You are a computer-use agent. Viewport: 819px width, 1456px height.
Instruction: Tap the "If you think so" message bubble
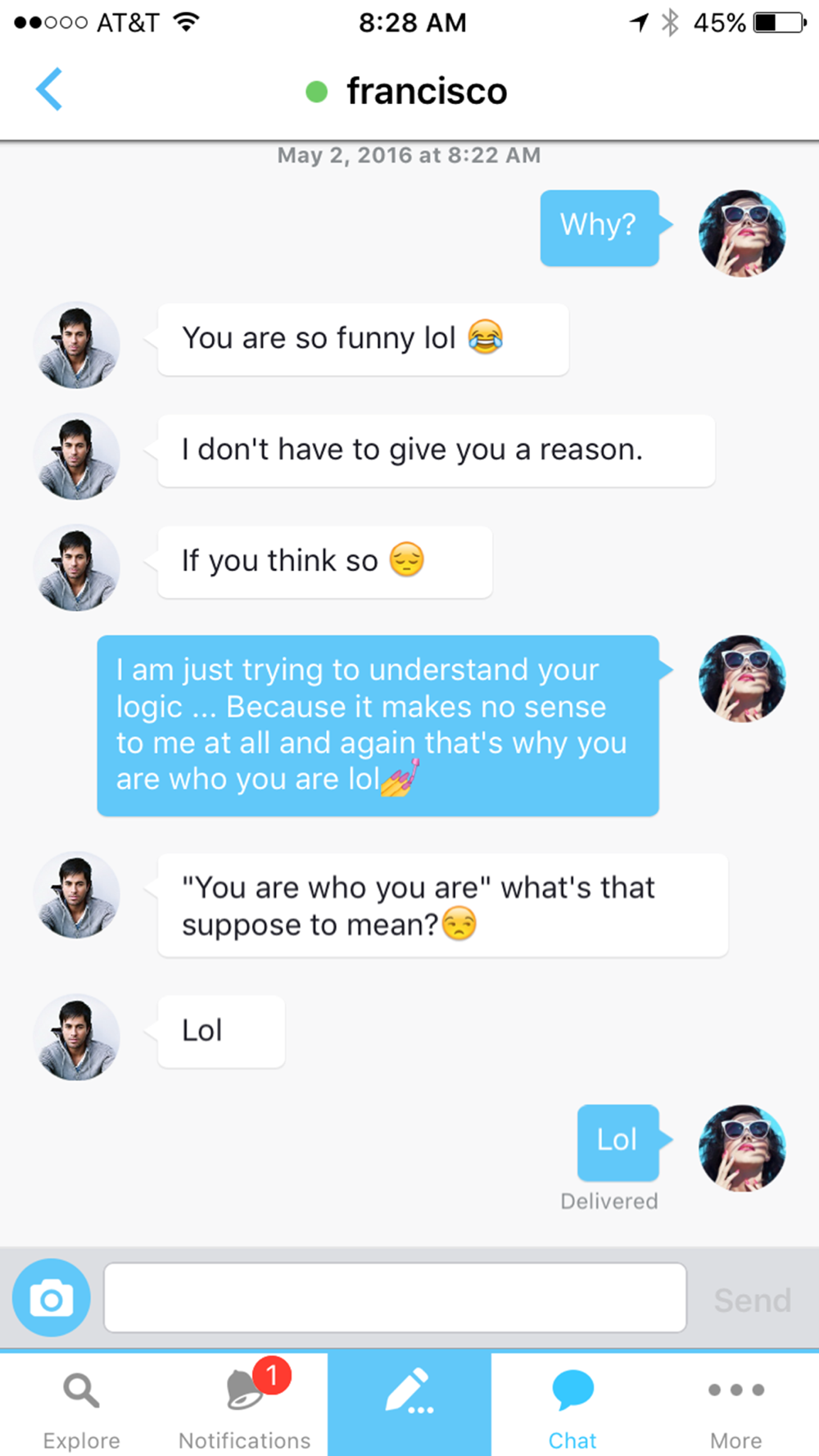coord(325,562)
